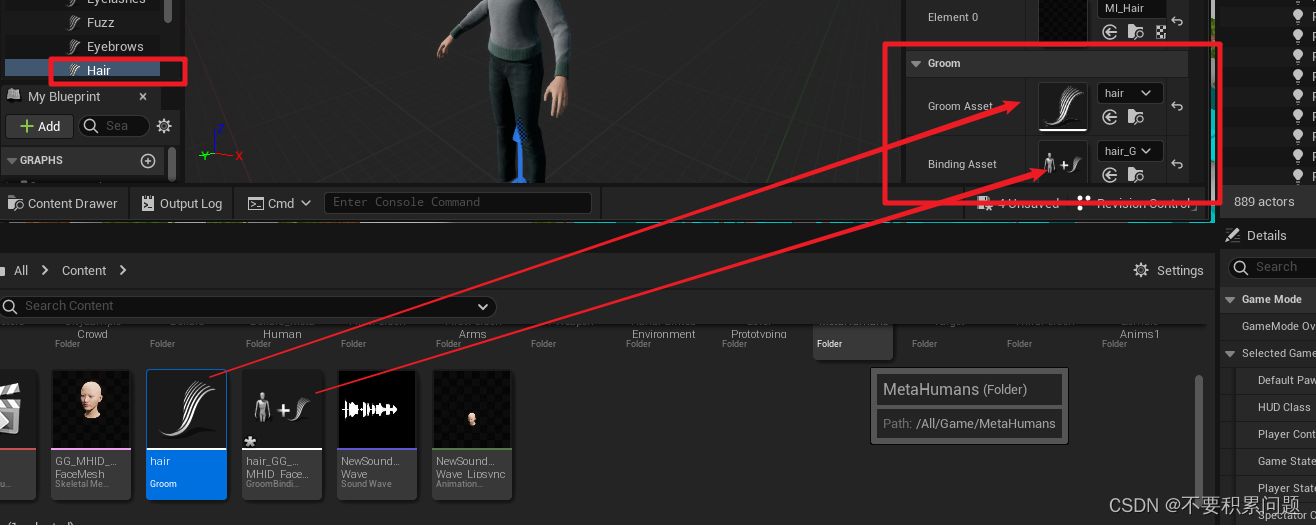Click the Details panel search field
Image resolution: width=1316 pixels, height=525 pixels.
pos(1272,267)
